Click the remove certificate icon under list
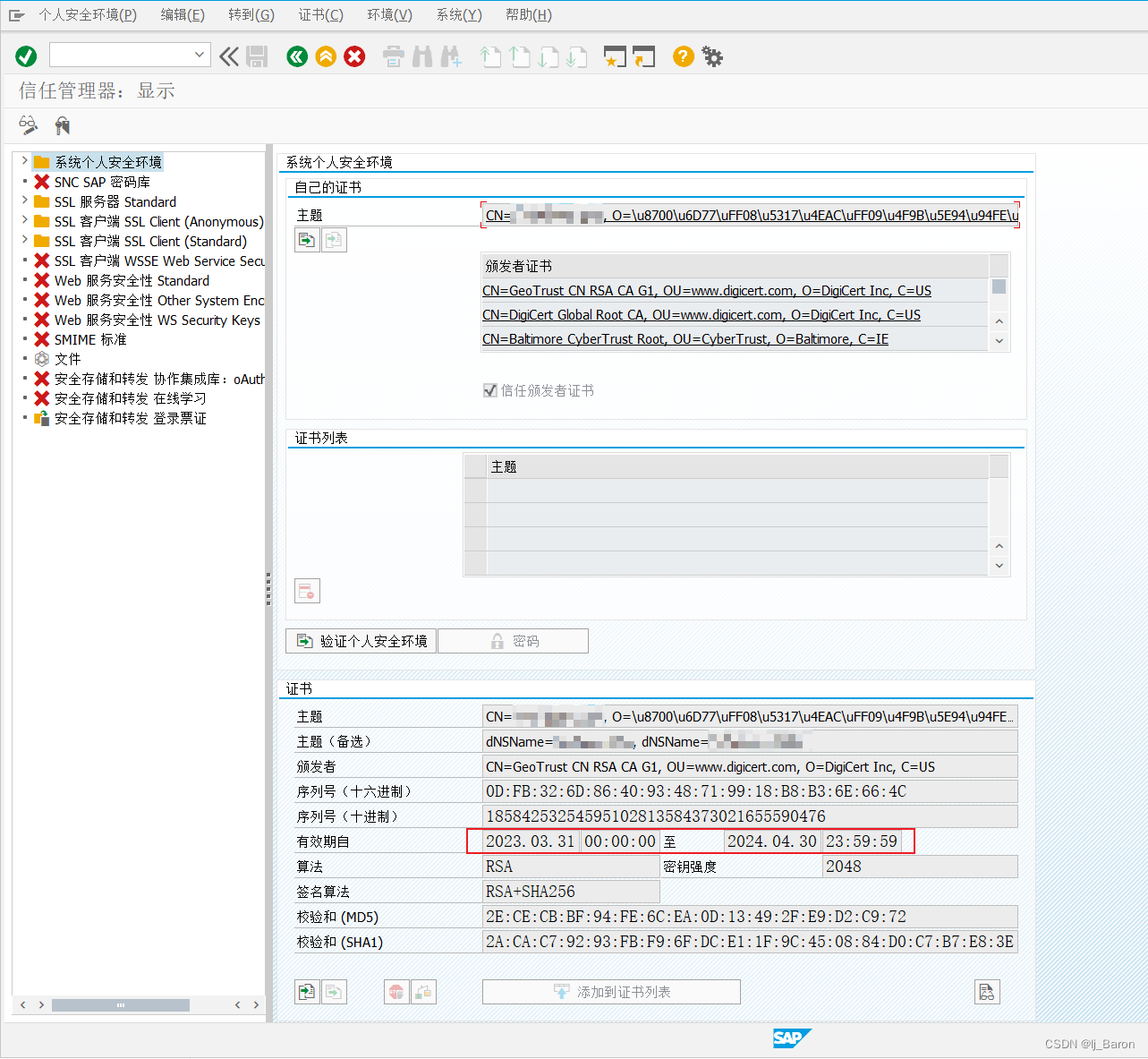The height and width of the screenshot is (1059, 1148). tap(307, 591)
